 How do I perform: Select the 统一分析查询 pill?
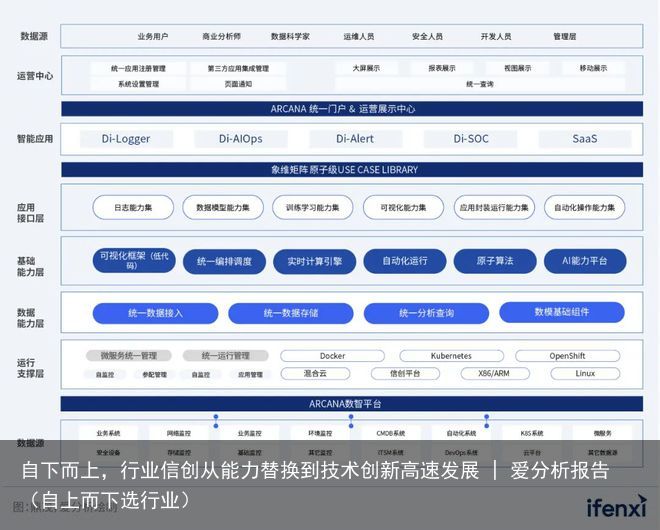[426, 313]
